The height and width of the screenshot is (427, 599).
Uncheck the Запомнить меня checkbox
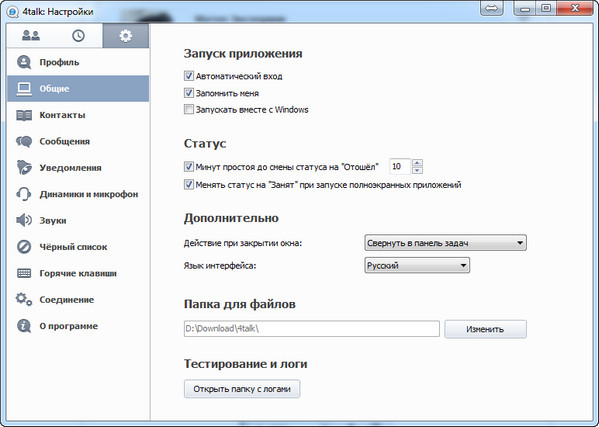(189, 93)
